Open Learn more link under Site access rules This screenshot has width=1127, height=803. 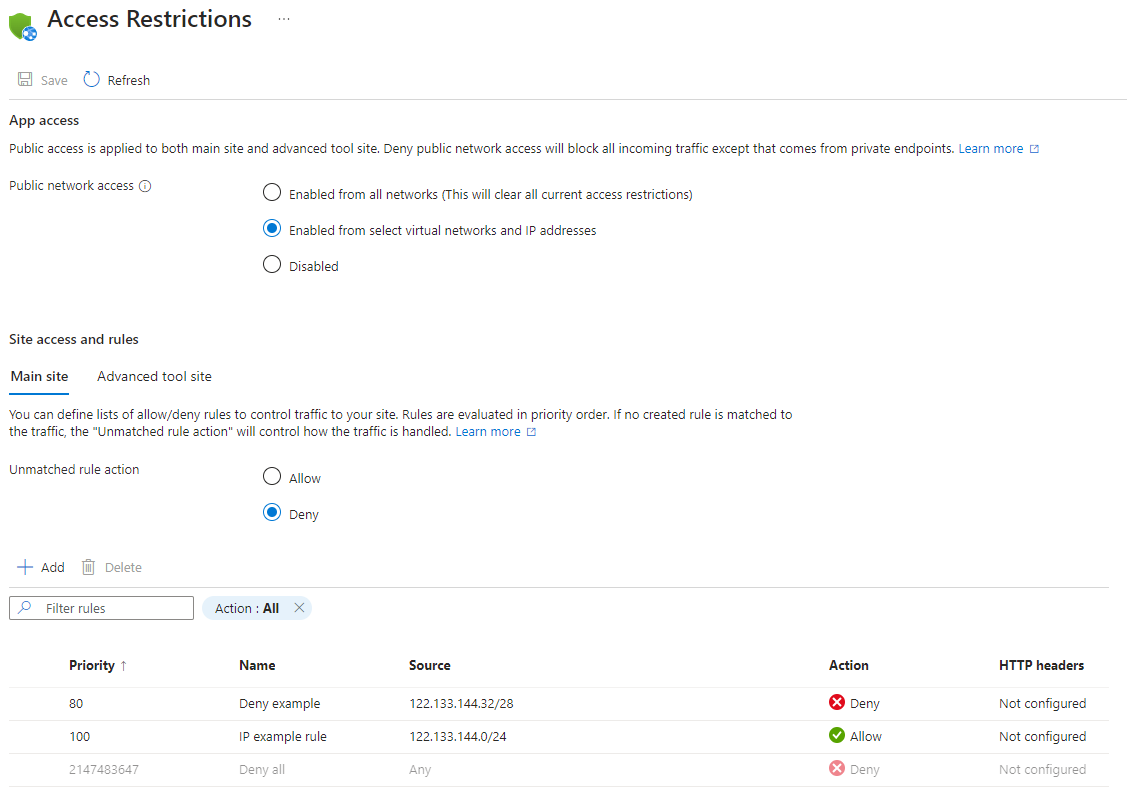point(488,432)
